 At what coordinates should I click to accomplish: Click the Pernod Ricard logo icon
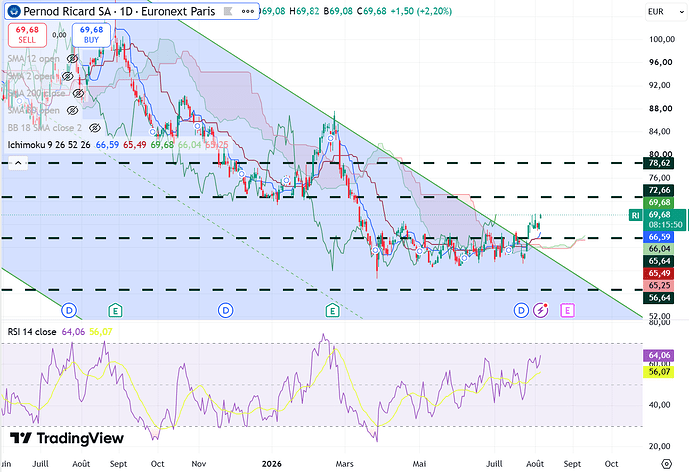15,11
